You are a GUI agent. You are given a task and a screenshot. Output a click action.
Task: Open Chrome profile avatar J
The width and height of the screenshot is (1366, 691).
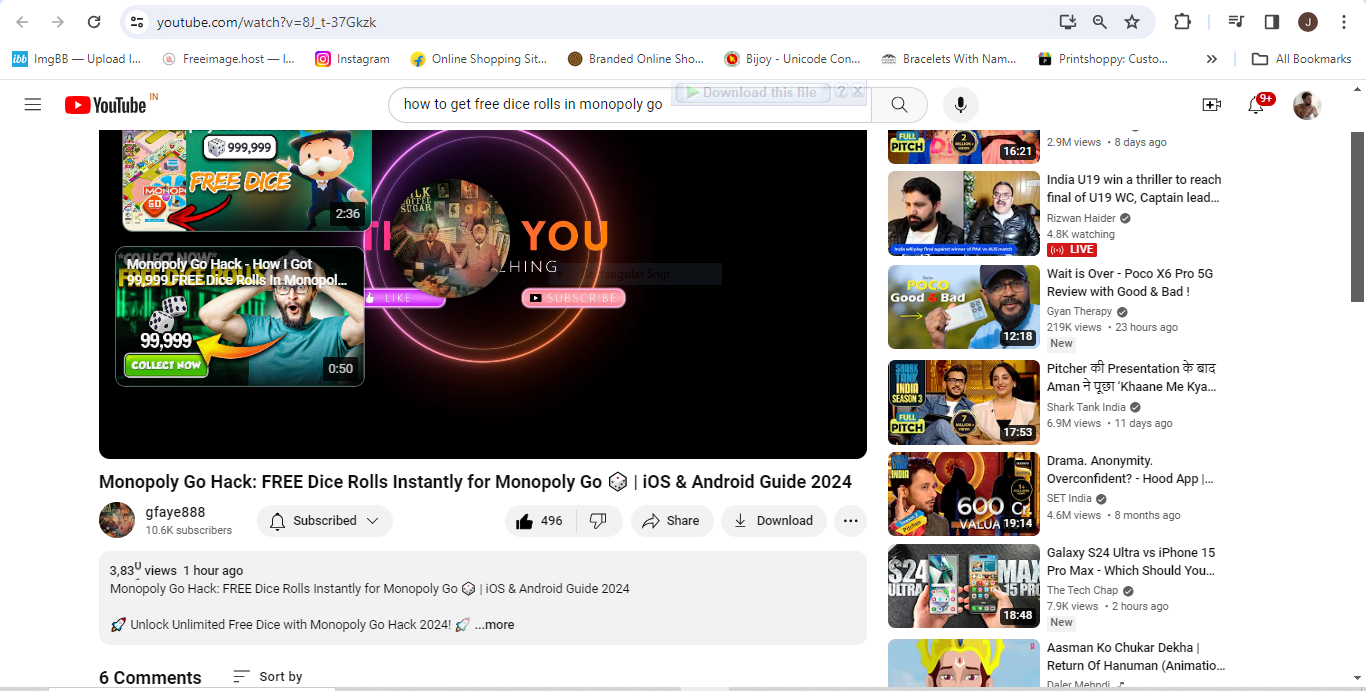tap(1308, 21)
